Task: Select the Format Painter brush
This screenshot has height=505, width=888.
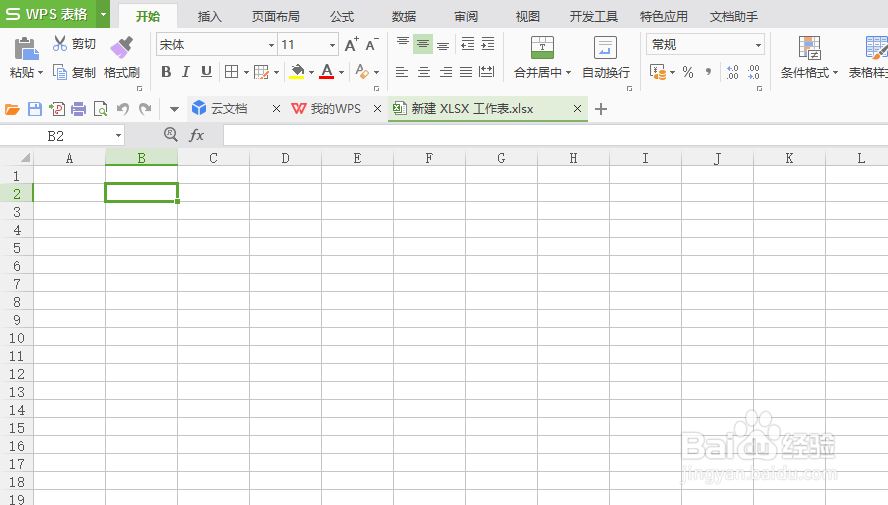Action: pos(122,48)
